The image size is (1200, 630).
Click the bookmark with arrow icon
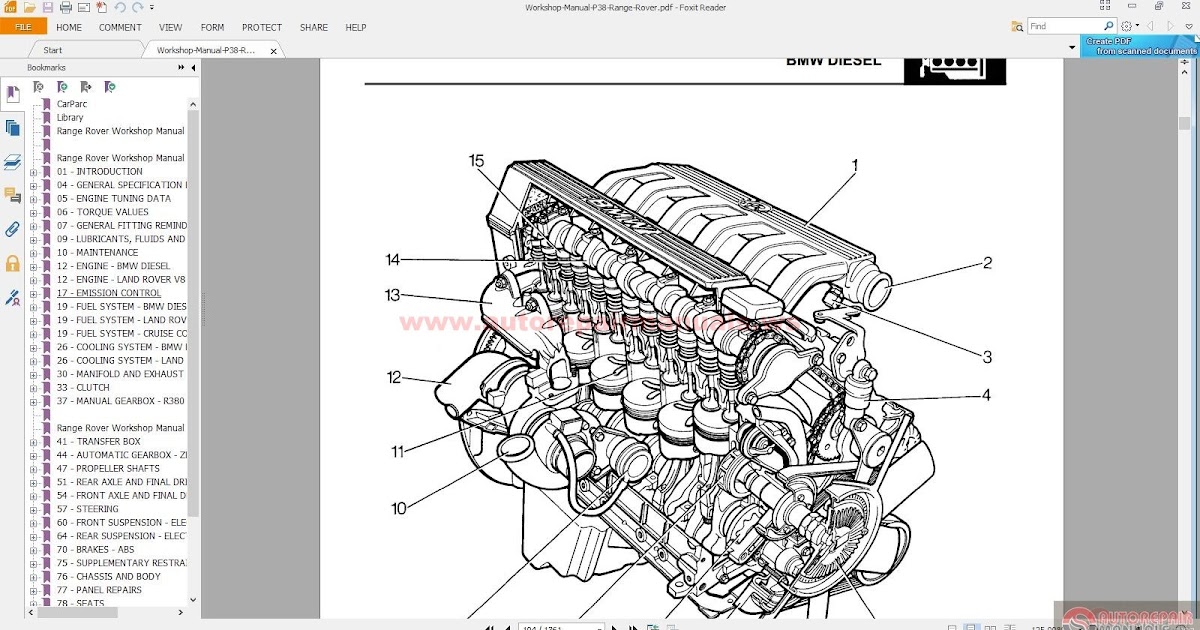[x=86, y=87]
